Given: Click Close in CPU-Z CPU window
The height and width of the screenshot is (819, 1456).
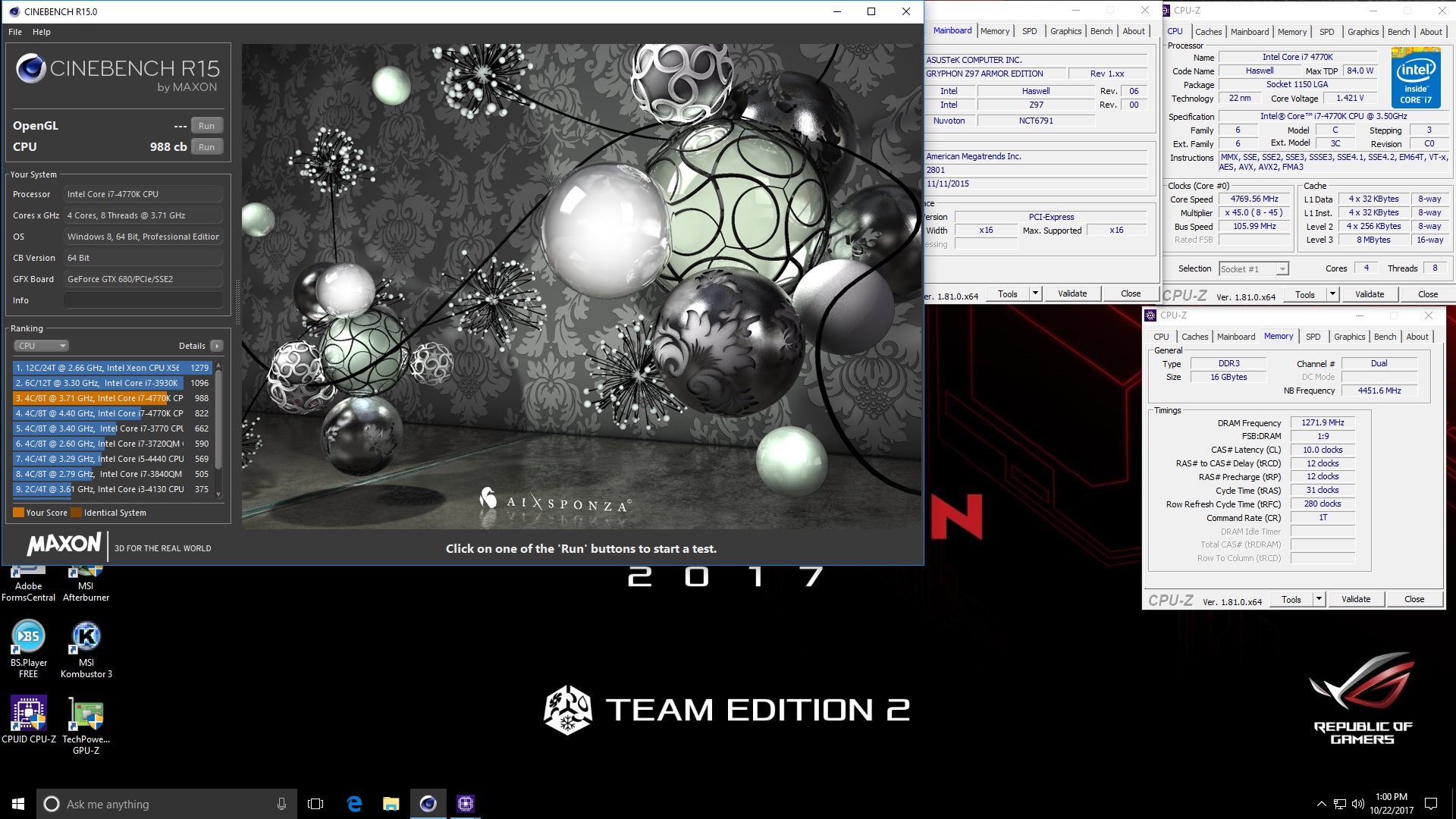Looking at the screenshot, I should [x=1427, y=294].
